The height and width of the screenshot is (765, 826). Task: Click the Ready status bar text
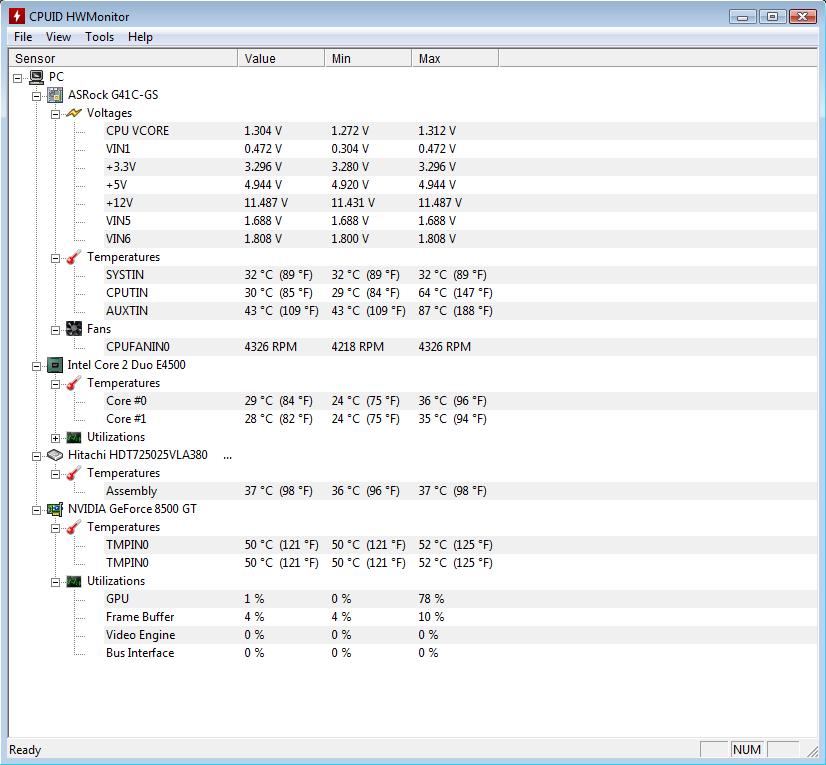click(25, 750)
